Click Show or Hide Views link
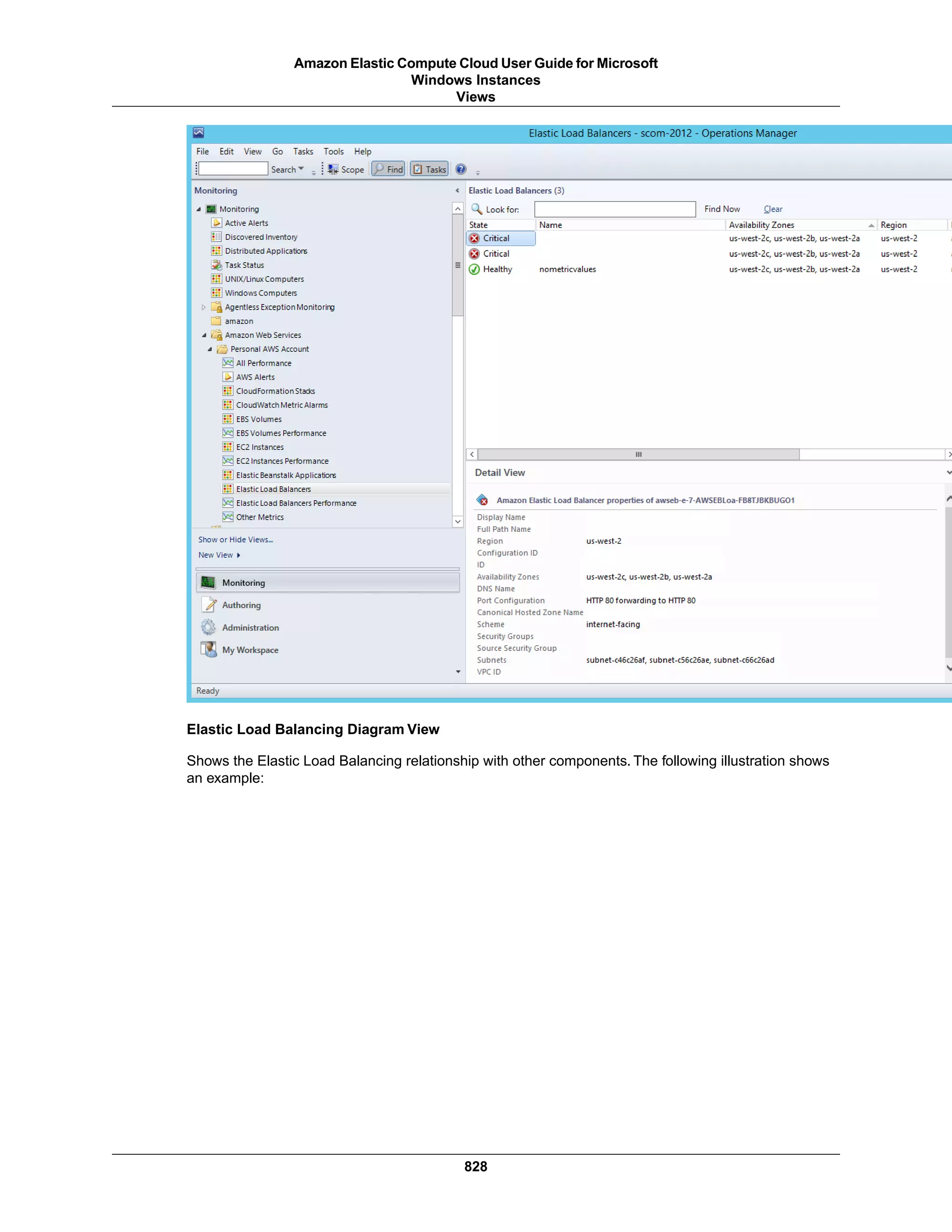Screen dimensions: 952x1232 tap(236, 539)
